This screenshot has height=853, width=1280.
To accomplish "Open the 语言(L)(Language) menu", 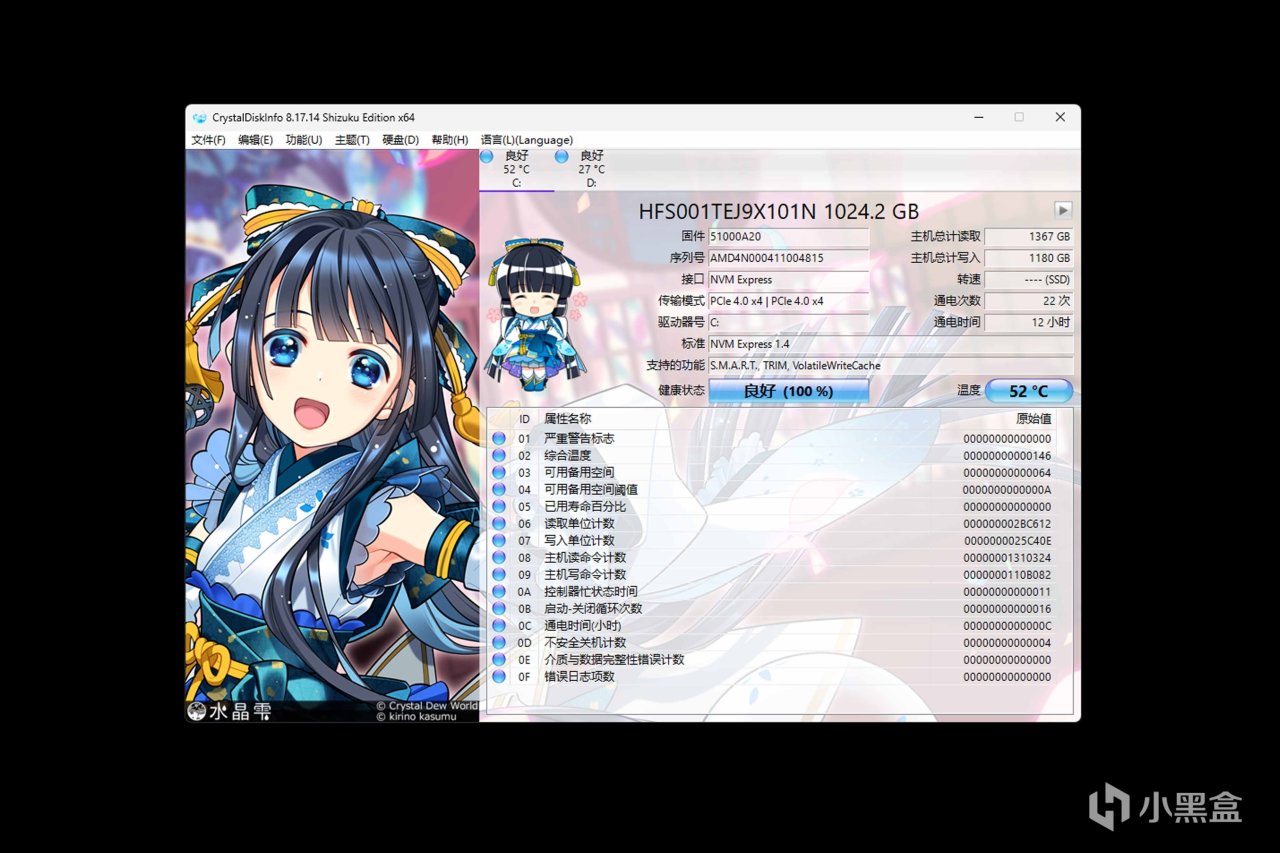I will pyautogui.click(x=527, y=140).
